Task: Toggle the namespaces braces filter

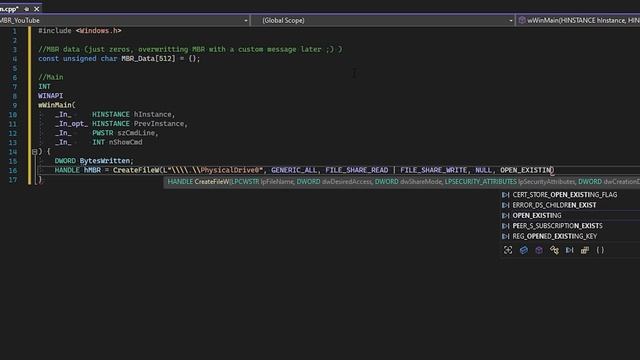Action: click(600, 250)
